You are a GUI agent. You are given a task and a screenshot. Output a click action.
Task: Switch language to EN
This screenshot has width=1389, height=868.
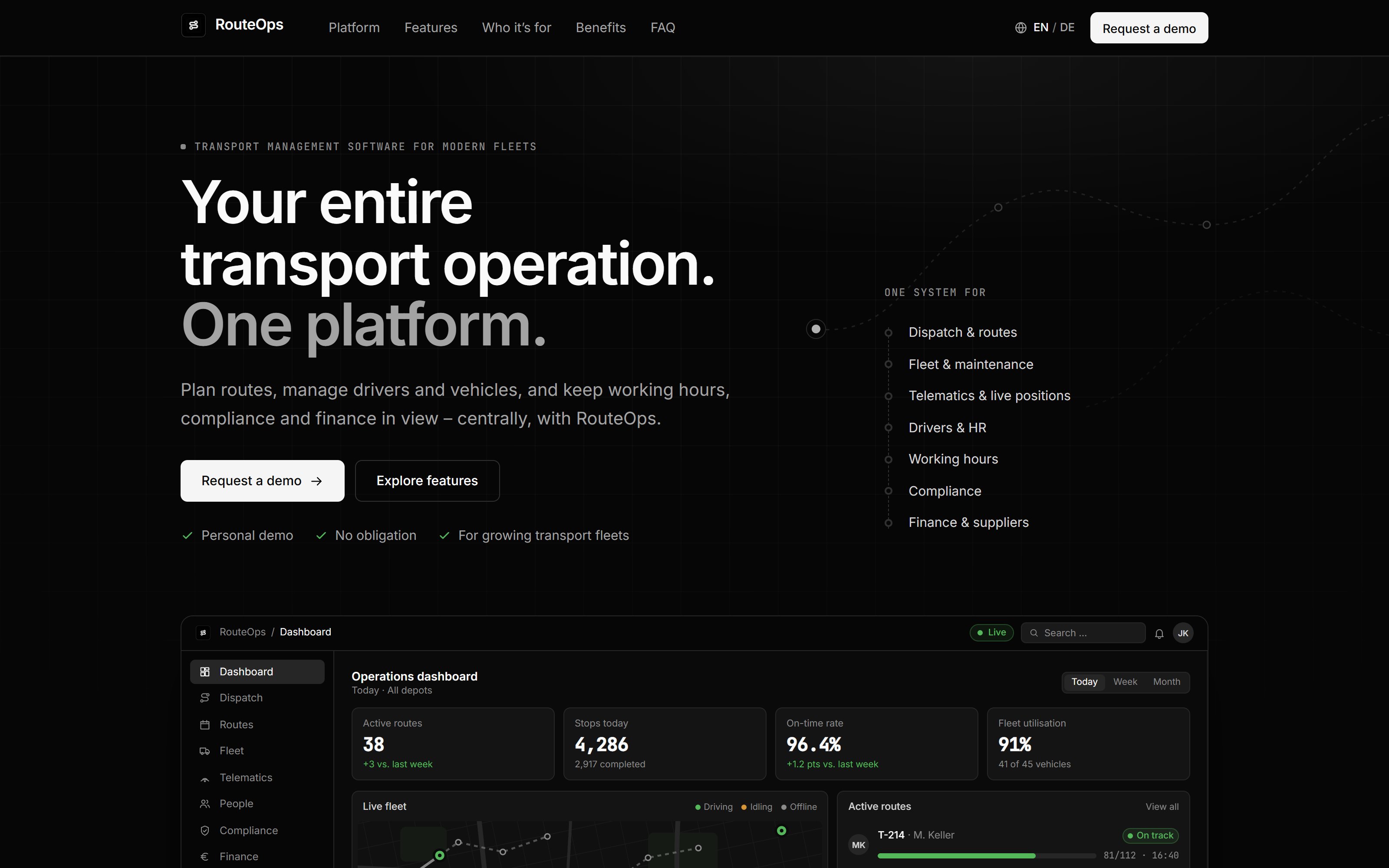(x=1040, y=27)
